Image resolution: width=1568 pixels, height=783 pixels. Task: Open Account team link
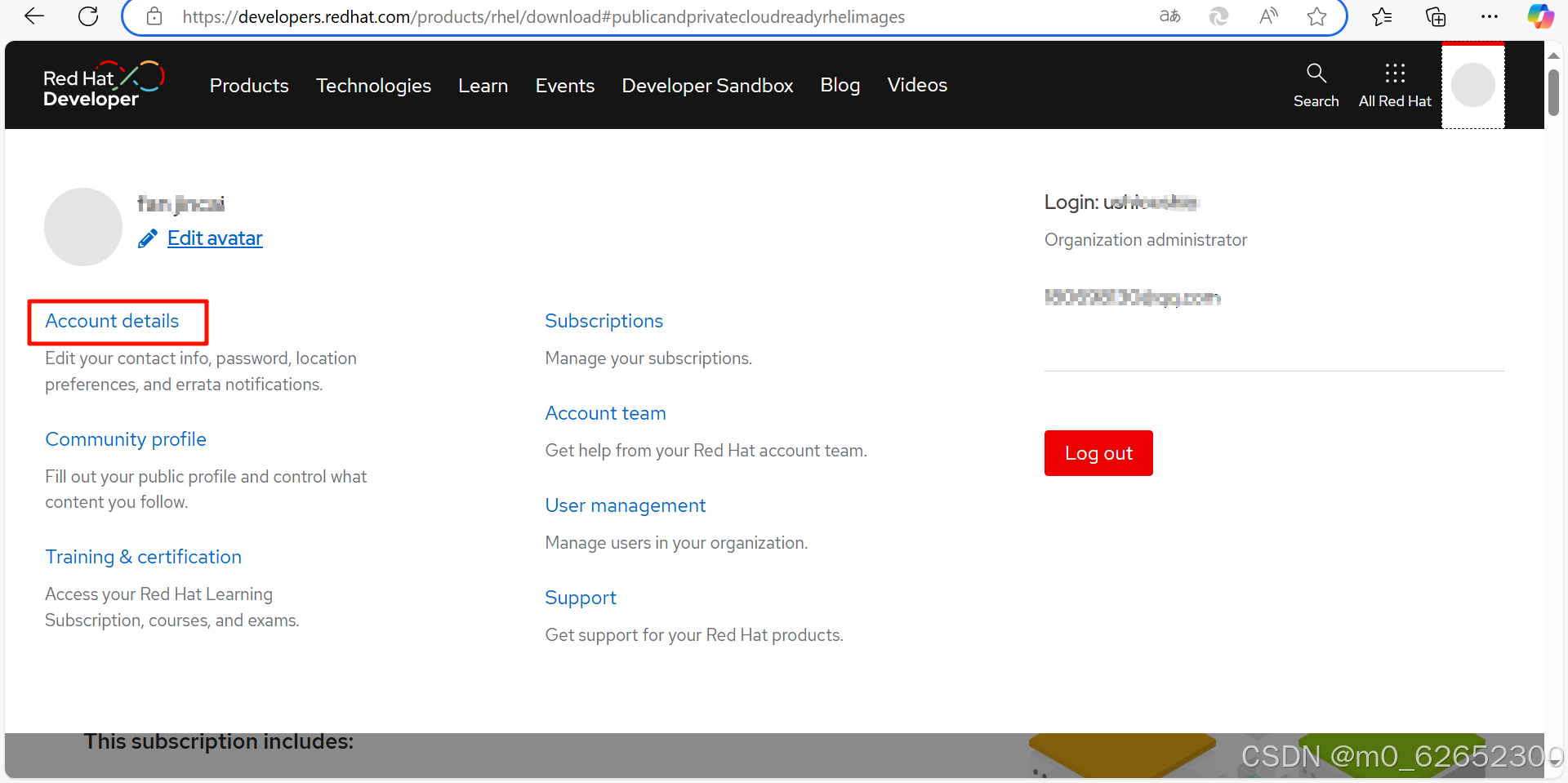tap(605, 413)
